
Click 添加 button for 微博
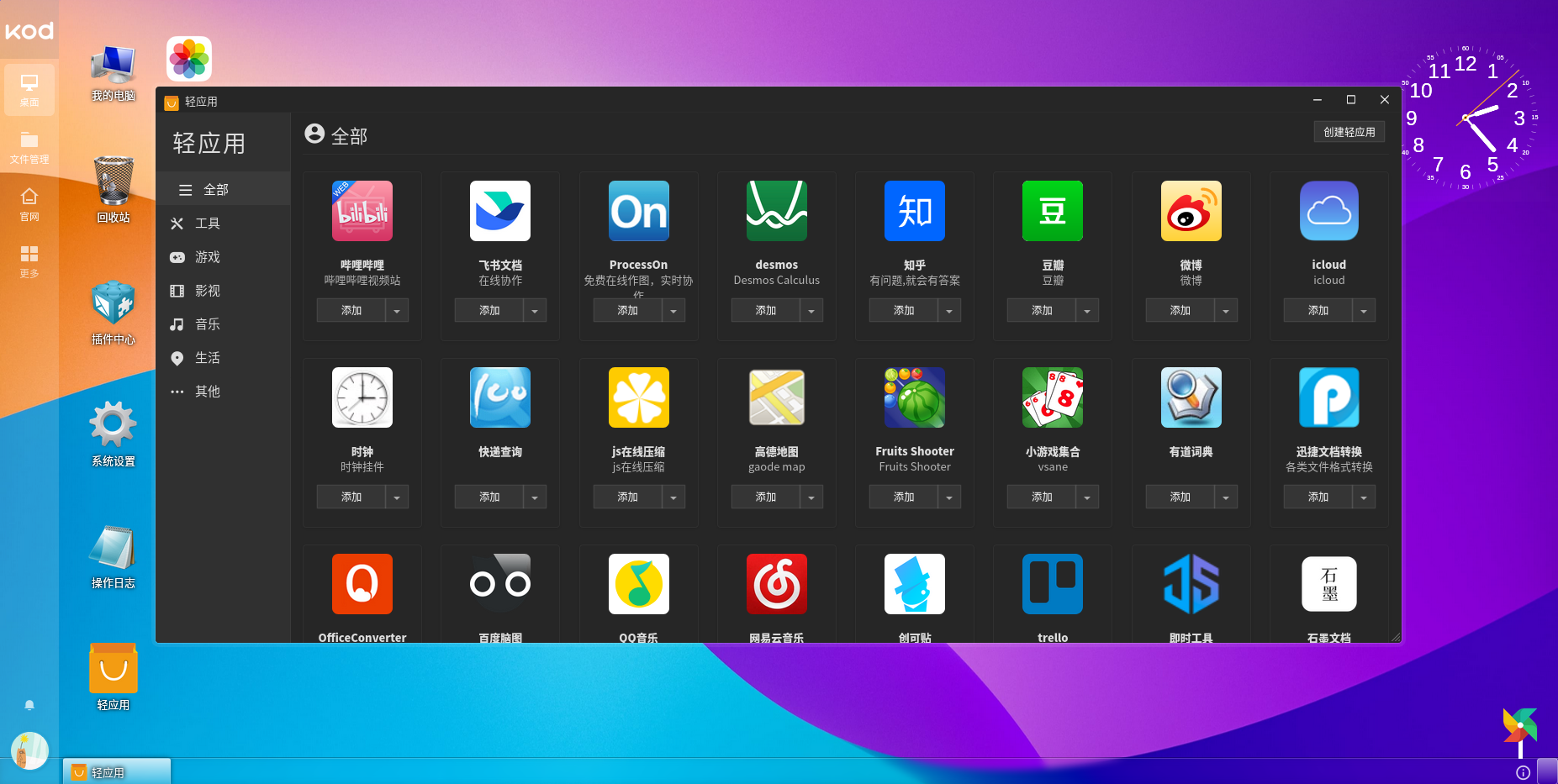tap(1180, 311)
